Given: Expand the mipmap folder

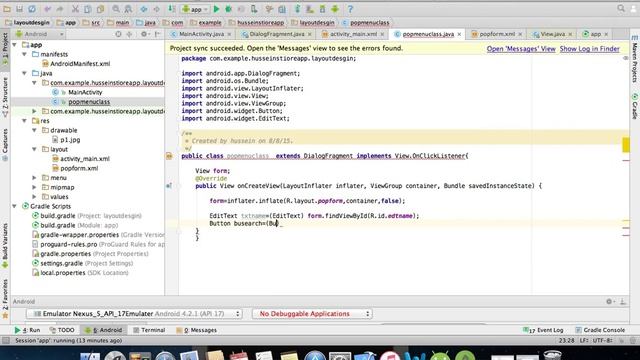Looking at the screenshot, I should click(x=34, y=187).
